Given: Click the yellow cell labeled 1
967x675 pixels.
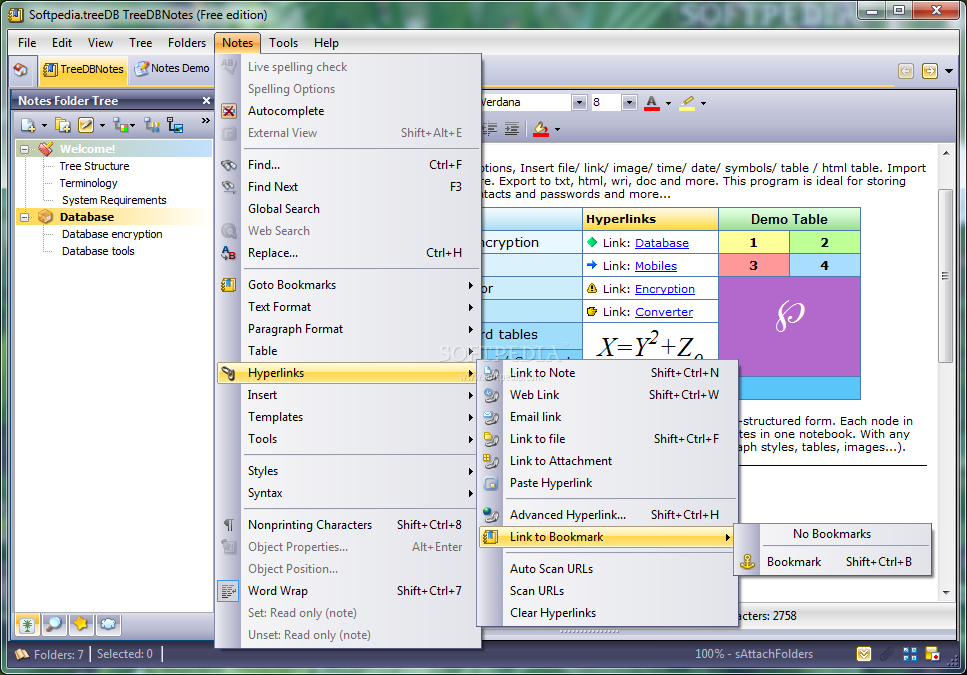Looking at the screenshot, I should 754,243.
